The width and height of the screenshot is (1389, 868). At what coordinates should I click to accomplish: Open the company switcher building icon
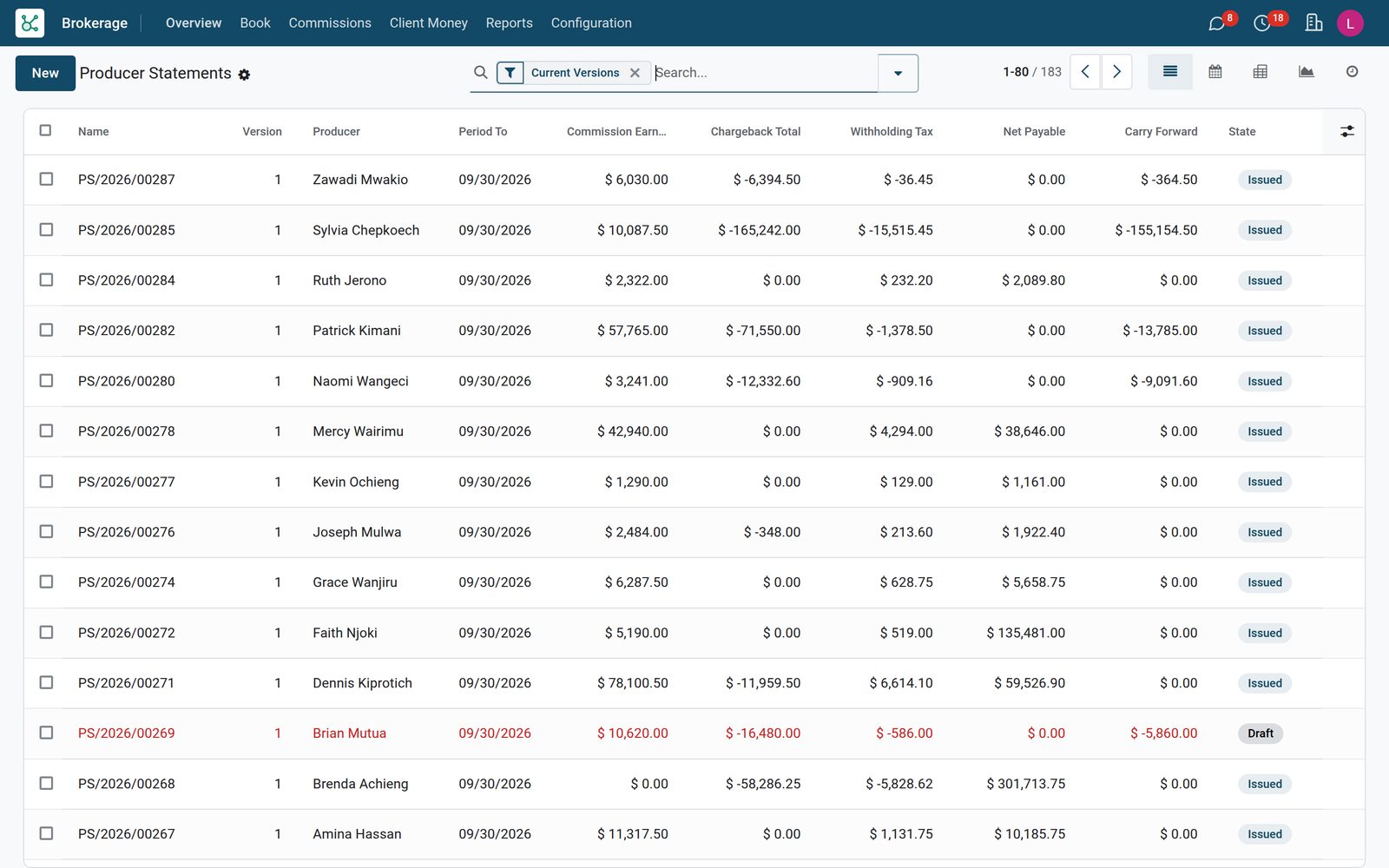click(x=1313, y=23)
